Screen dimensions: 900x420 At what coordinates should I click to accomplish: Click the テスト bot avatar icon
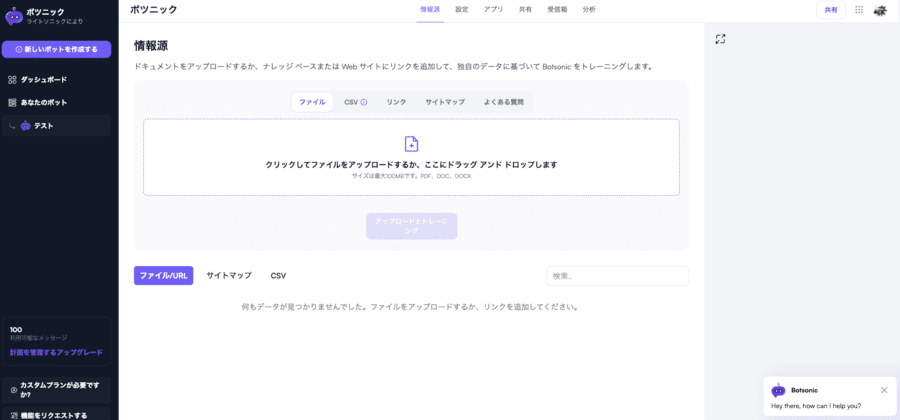25,126
